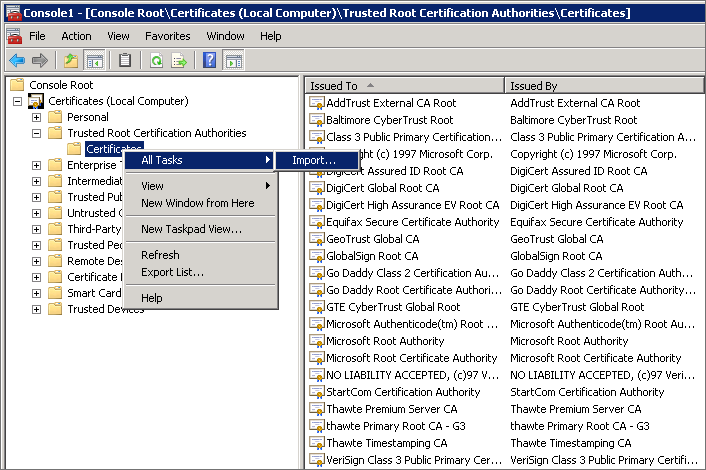This screenshot has width=706, height=470.
Task: Choose Help in the context menu
Action: point(199,298)
